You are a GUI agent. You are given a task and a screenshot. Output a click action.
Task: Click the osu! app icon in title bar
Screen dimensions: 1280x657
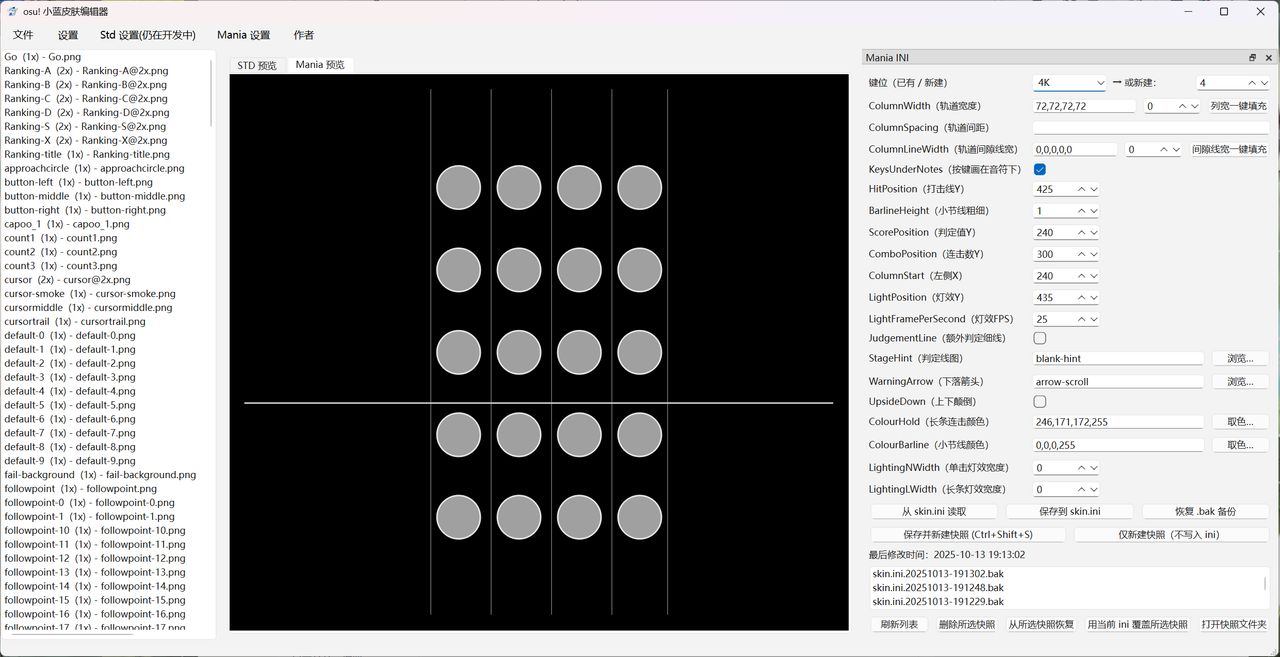(12, 11)
